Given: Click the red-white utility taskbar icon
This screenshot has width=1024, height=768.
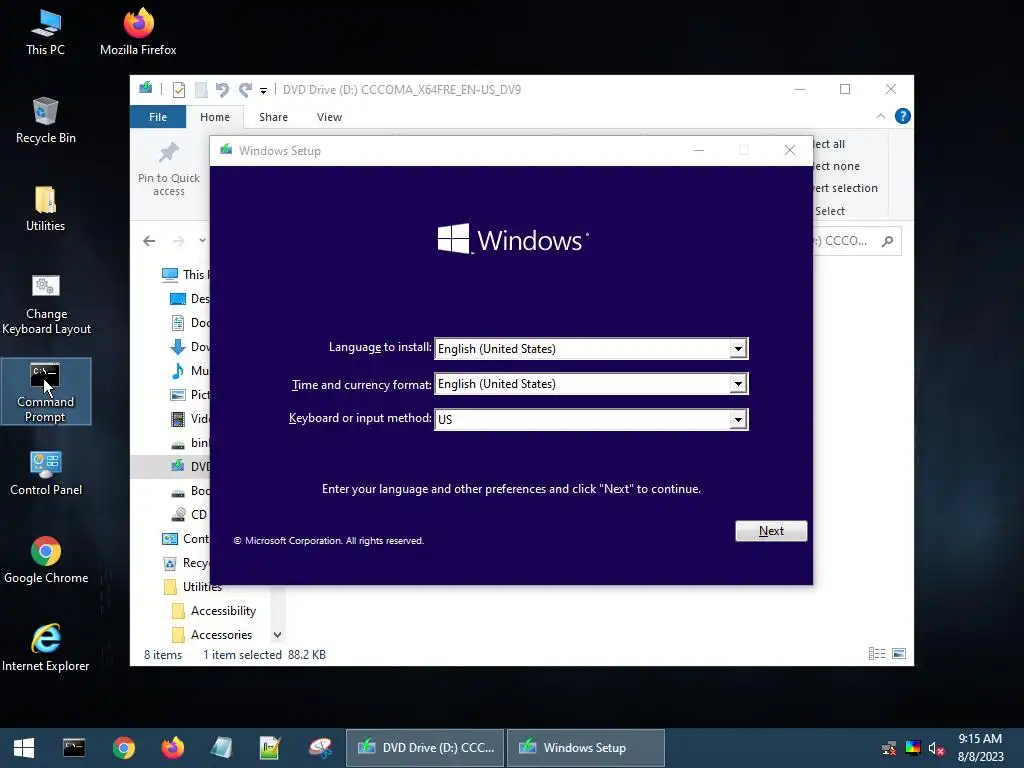Looking at the screenshot, I should pyautogui.click(x=320, y=748).
